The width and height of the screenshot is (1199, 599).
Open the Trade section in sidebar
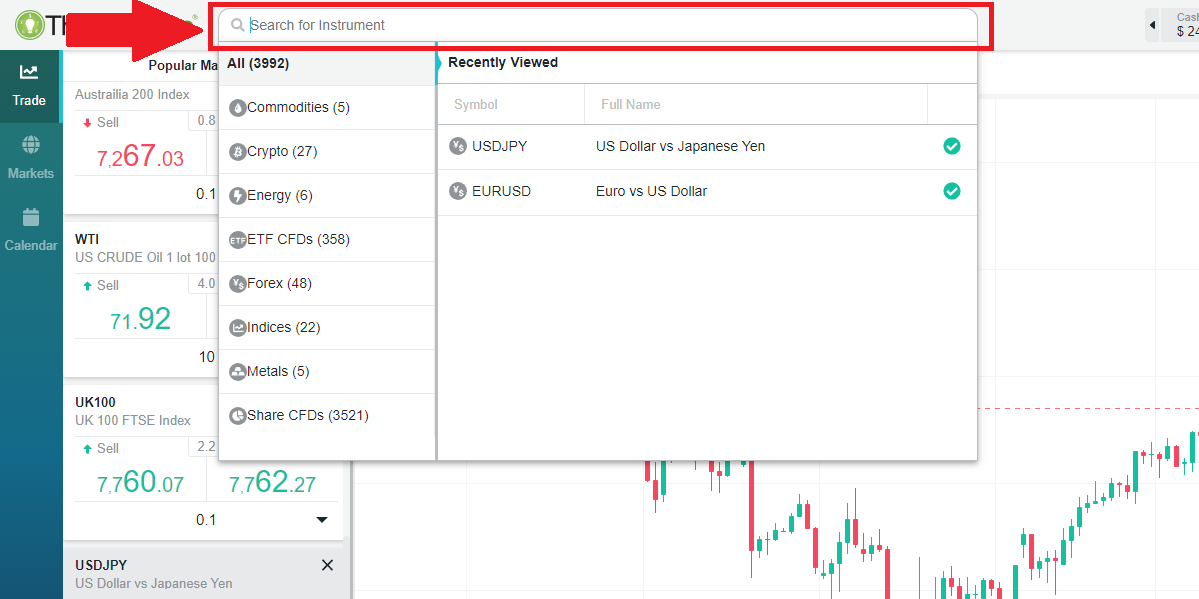29,86
